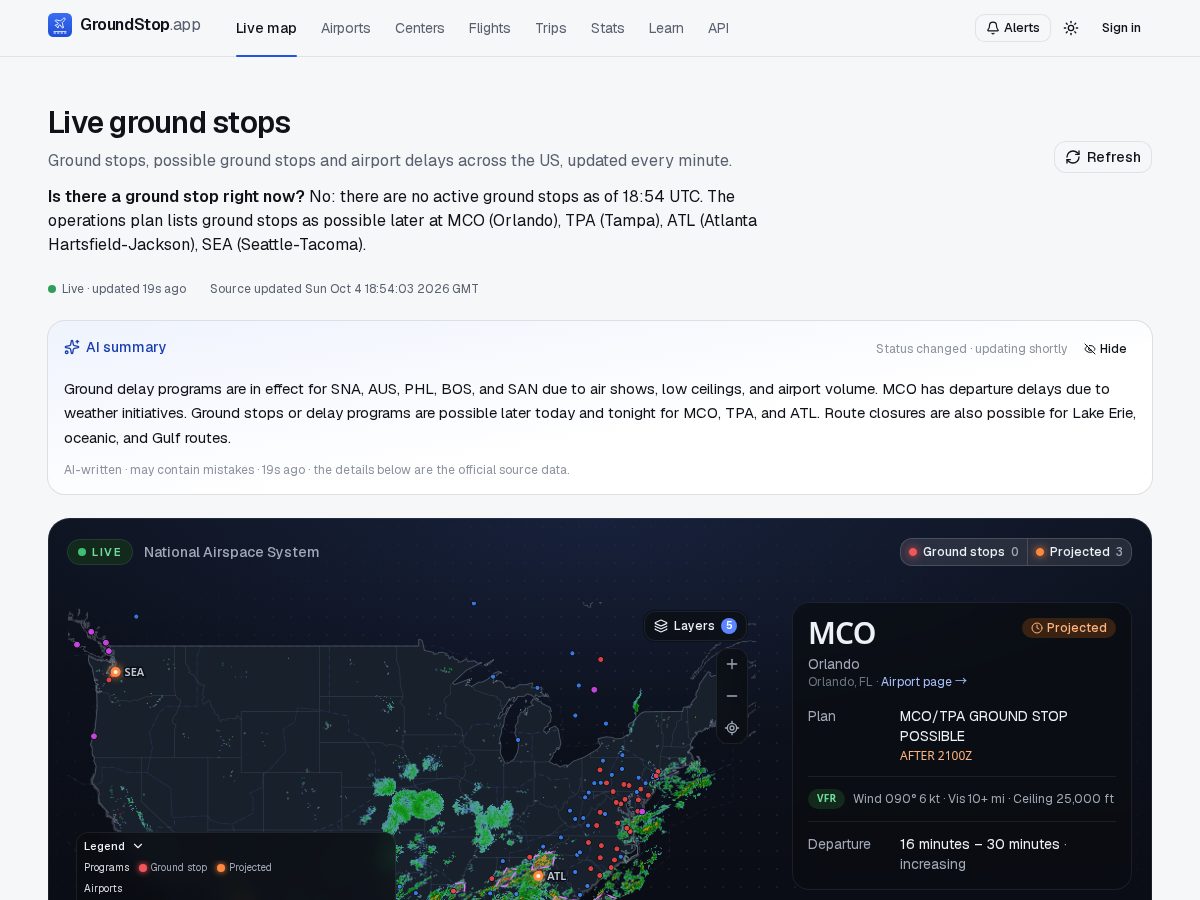Click the locate/recenter map icon
The width and height of the screenshot is (1200, 900).
(732, 728)
